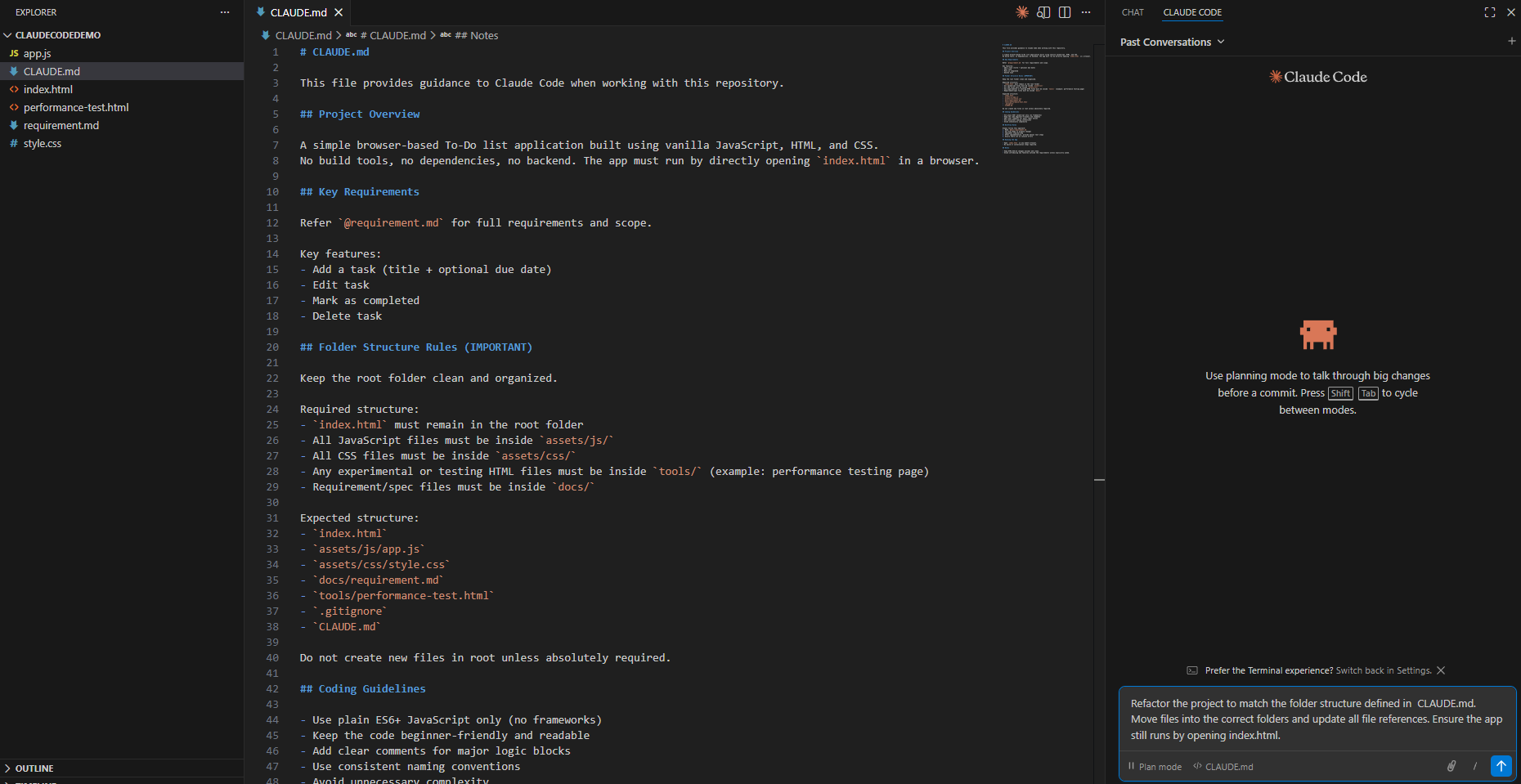Expand the Outline section
This screenshot has width=1521, height=784.
[x=8, y=768]
